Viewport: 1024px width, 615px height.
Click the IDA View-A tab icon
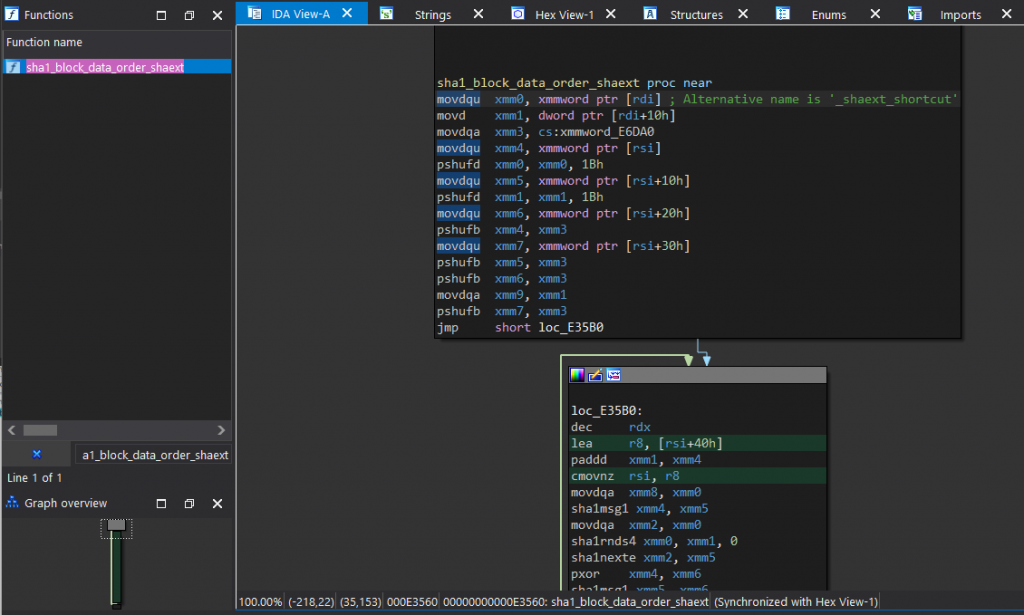255,13
